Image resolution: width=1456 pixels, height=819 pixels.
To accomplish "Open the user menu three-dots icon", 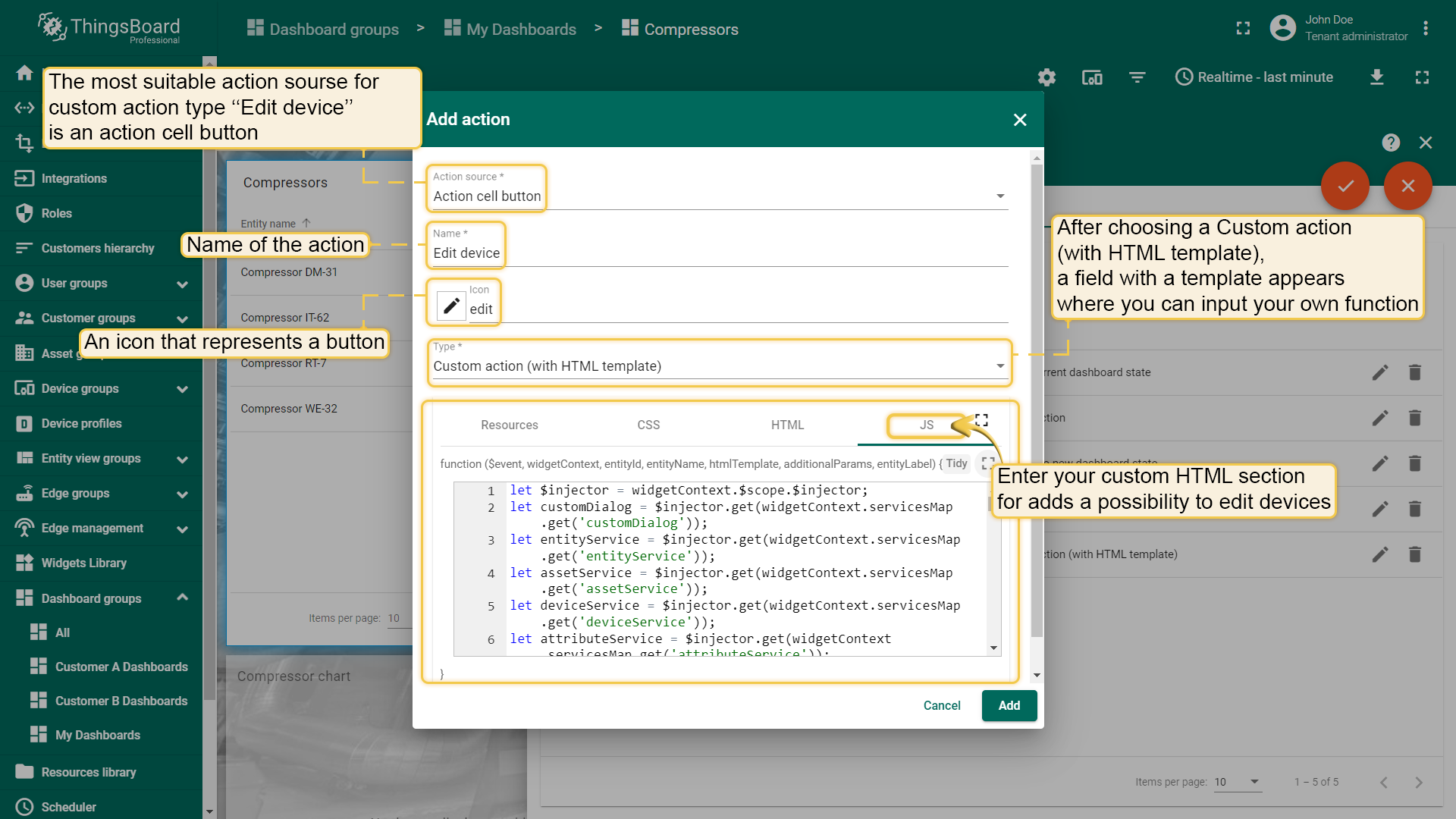I will pos(1426,28).
